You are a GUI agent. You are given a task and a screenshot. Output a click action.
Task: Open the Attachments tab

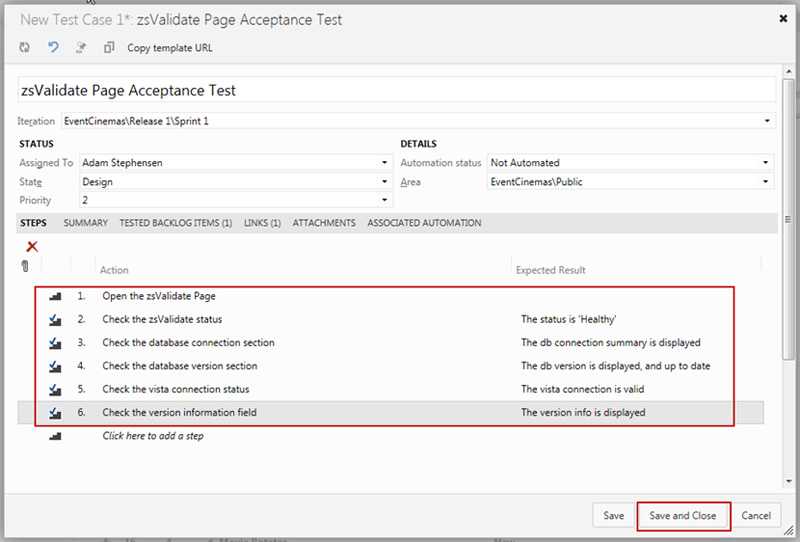323,223
